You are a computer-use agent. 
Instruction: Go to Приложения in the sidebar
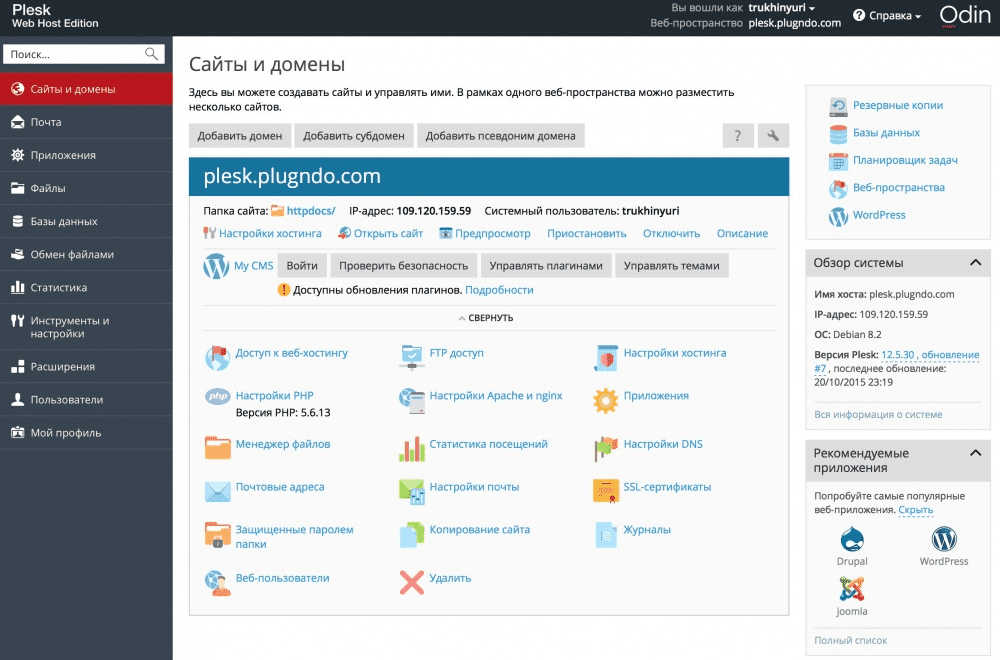click(x=86, y=155)
